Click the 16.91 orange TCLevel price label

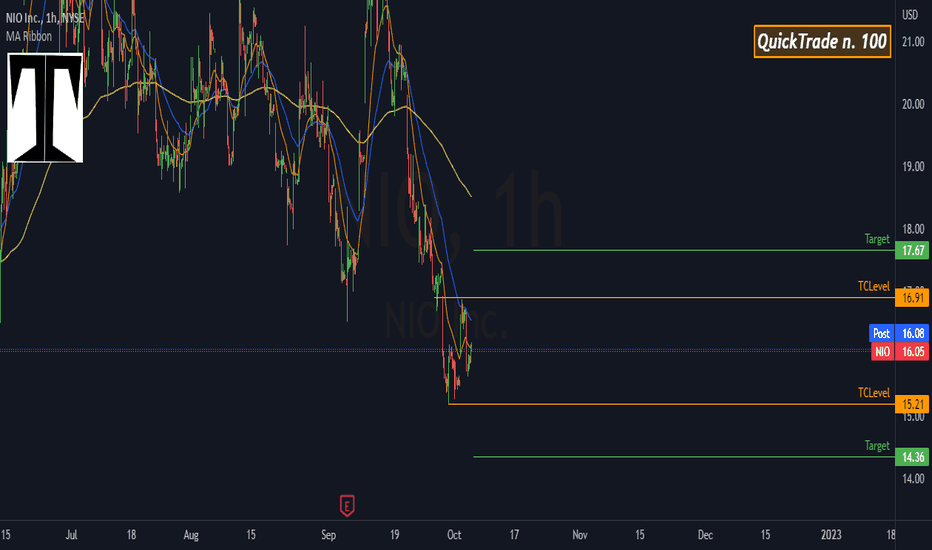point(912,297)
